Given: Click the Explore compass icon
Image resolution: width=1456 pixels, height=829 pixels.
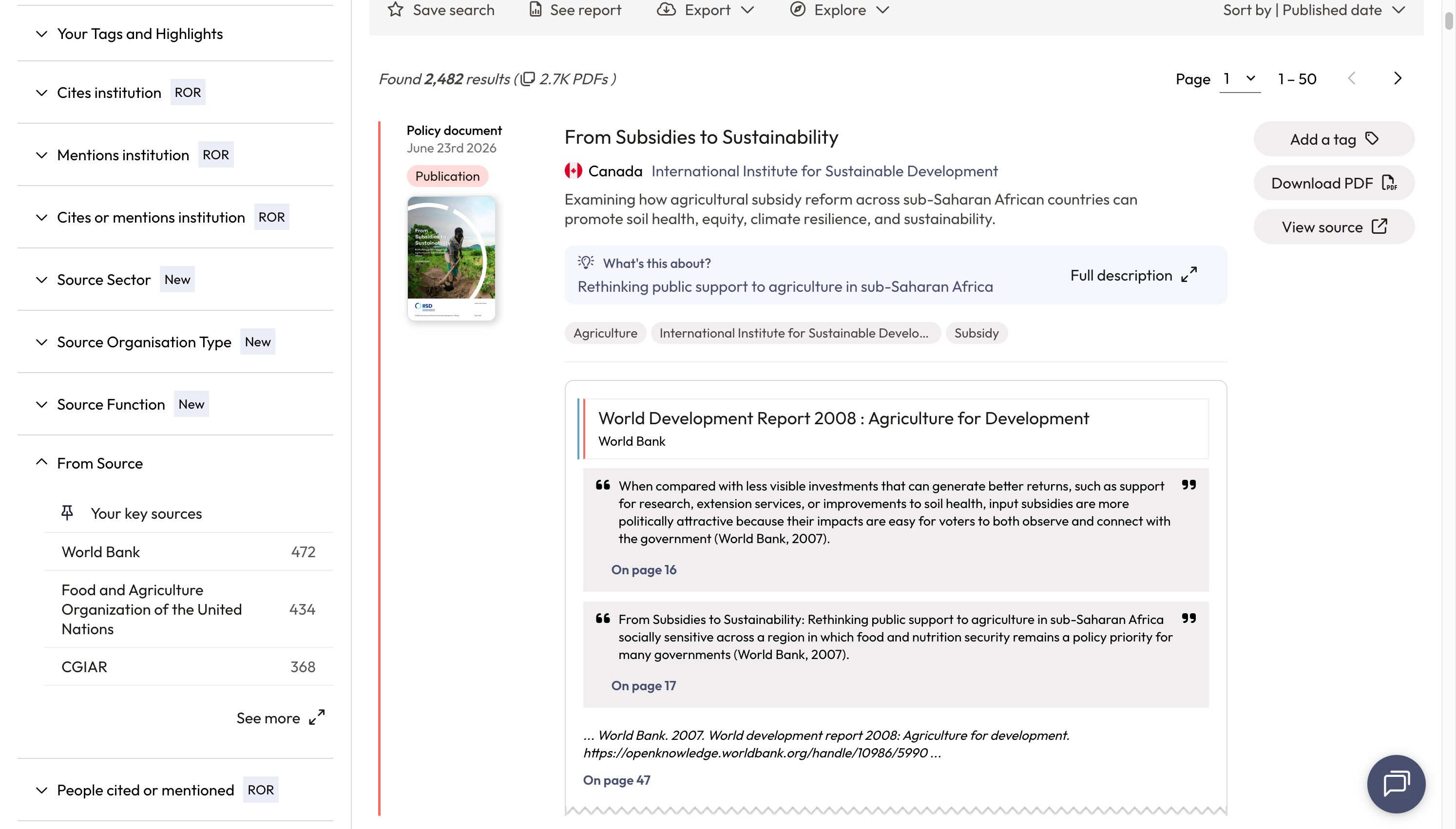Looking at the screenshot, I should click(797, 10).
